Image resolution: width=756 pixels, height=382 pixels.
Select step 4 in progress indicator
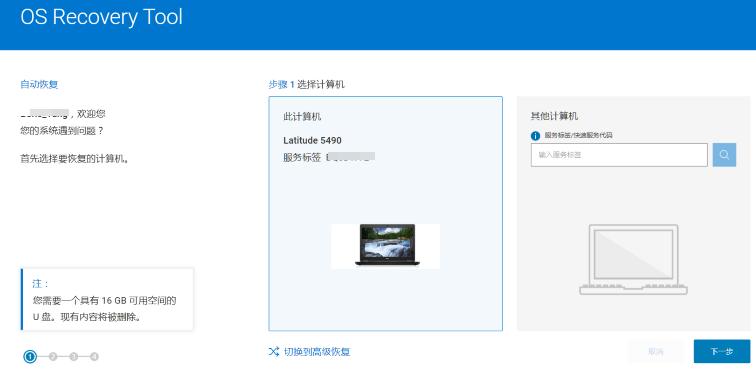94,357
